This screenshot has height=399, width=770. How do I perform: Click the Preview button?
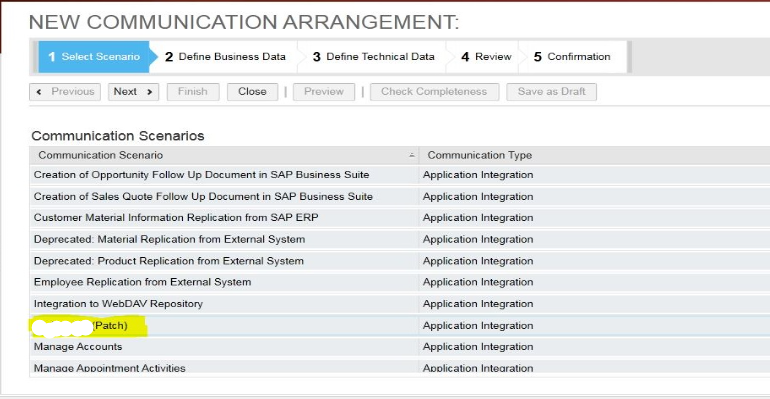coord(324,92)
